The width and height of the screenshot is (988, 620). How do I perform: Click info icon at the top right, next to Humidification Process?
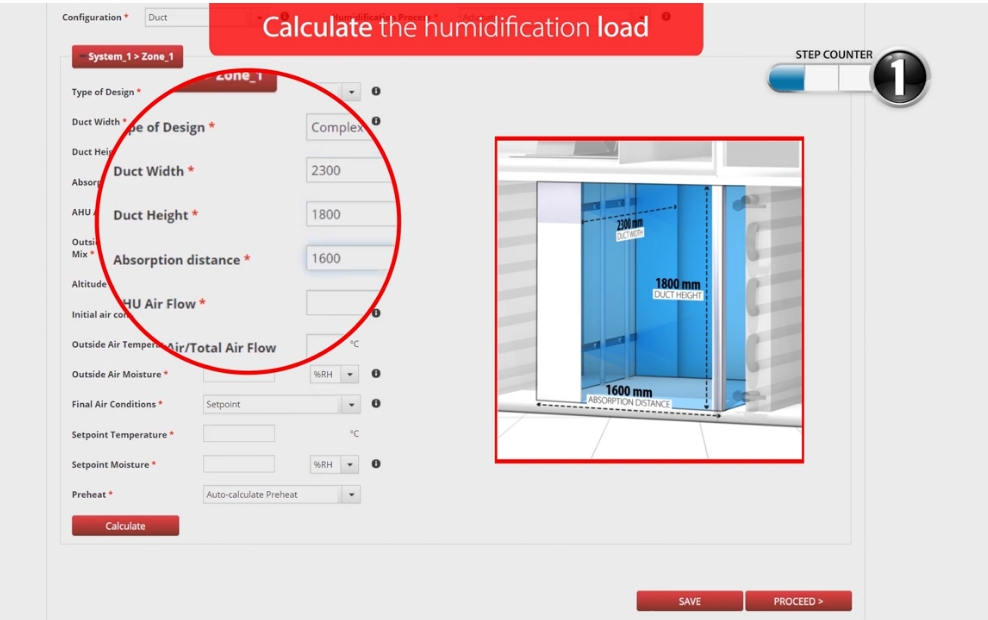[x=666, y=17]
